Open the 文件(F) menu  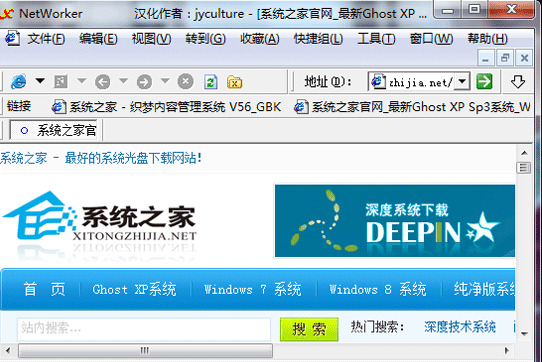[x=46, y=39]
